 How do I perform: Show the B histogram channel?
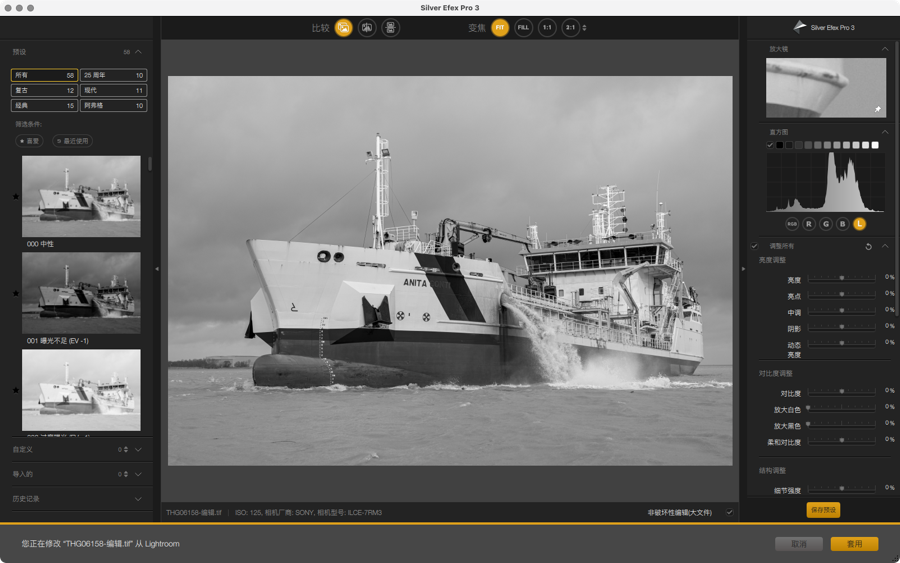pos(842,224)
